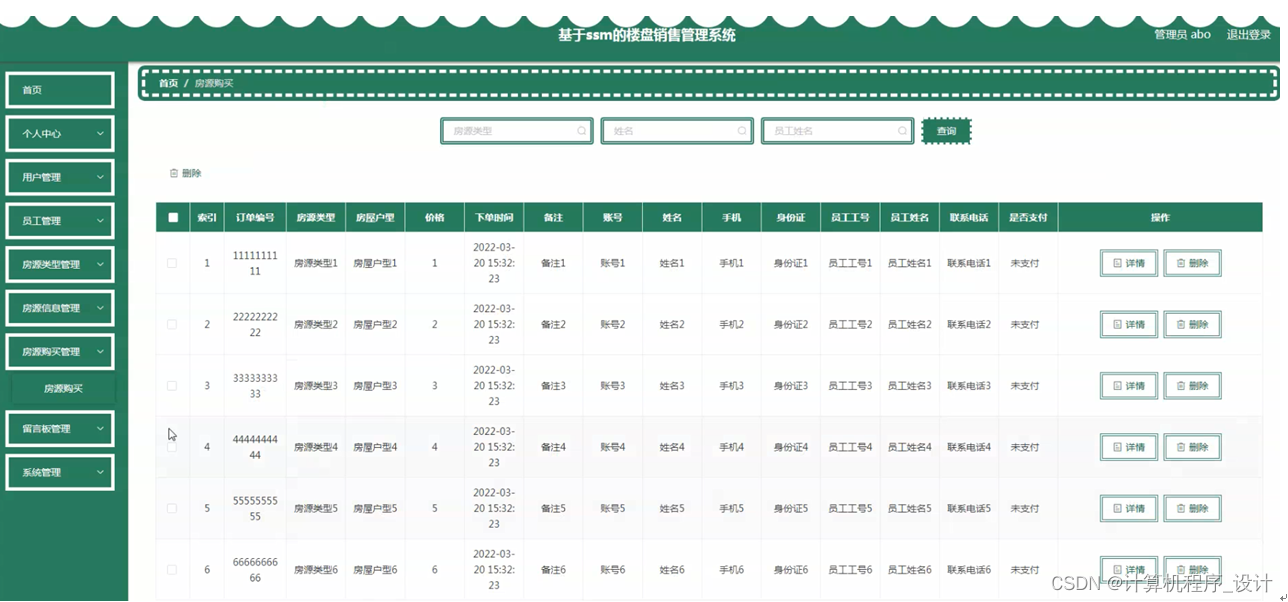The height and width of the screenshot is (602, 1288).
Task: Open 个人中心 menu item
Action: [60, 133]
